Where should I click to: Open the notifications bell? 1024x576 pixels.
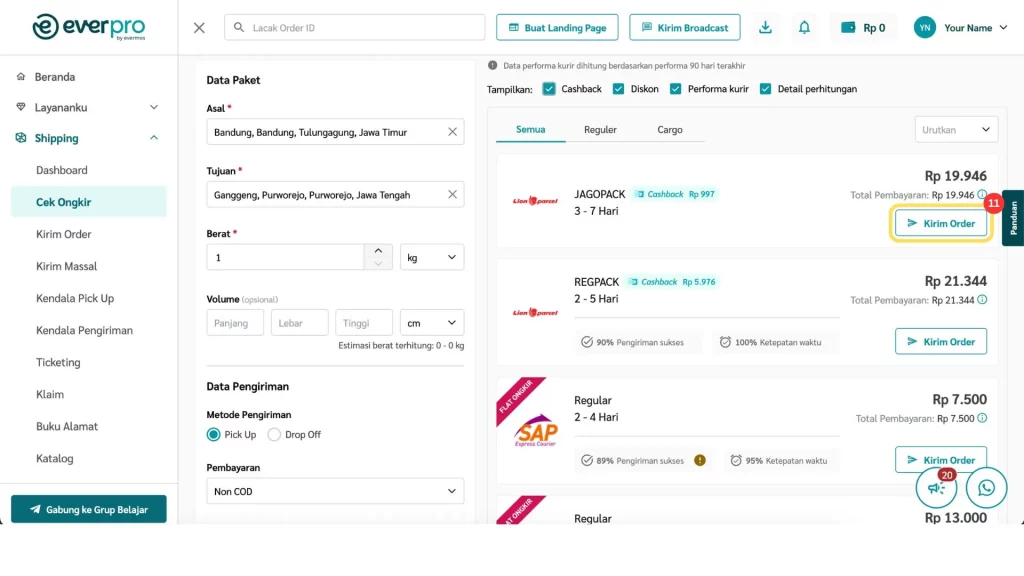(x=804, y=28)
